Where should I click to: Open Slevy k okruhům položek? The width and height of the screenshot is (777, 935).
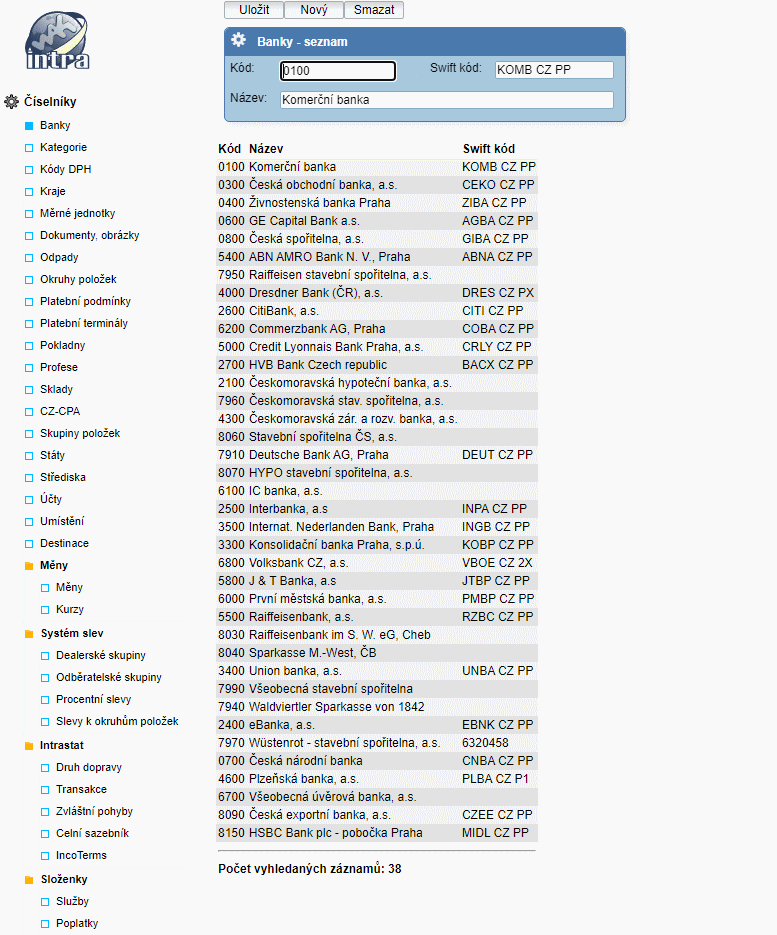click(x=117, y=722)
